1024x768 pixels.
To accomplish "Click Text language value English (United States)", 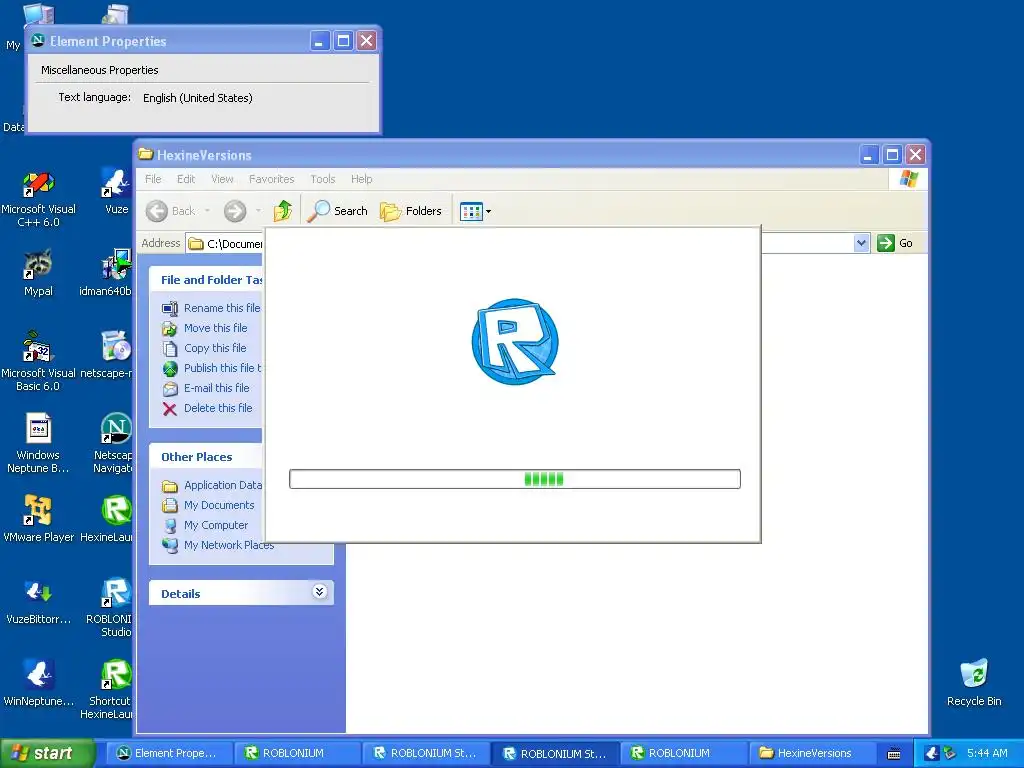I will (197, 98).
